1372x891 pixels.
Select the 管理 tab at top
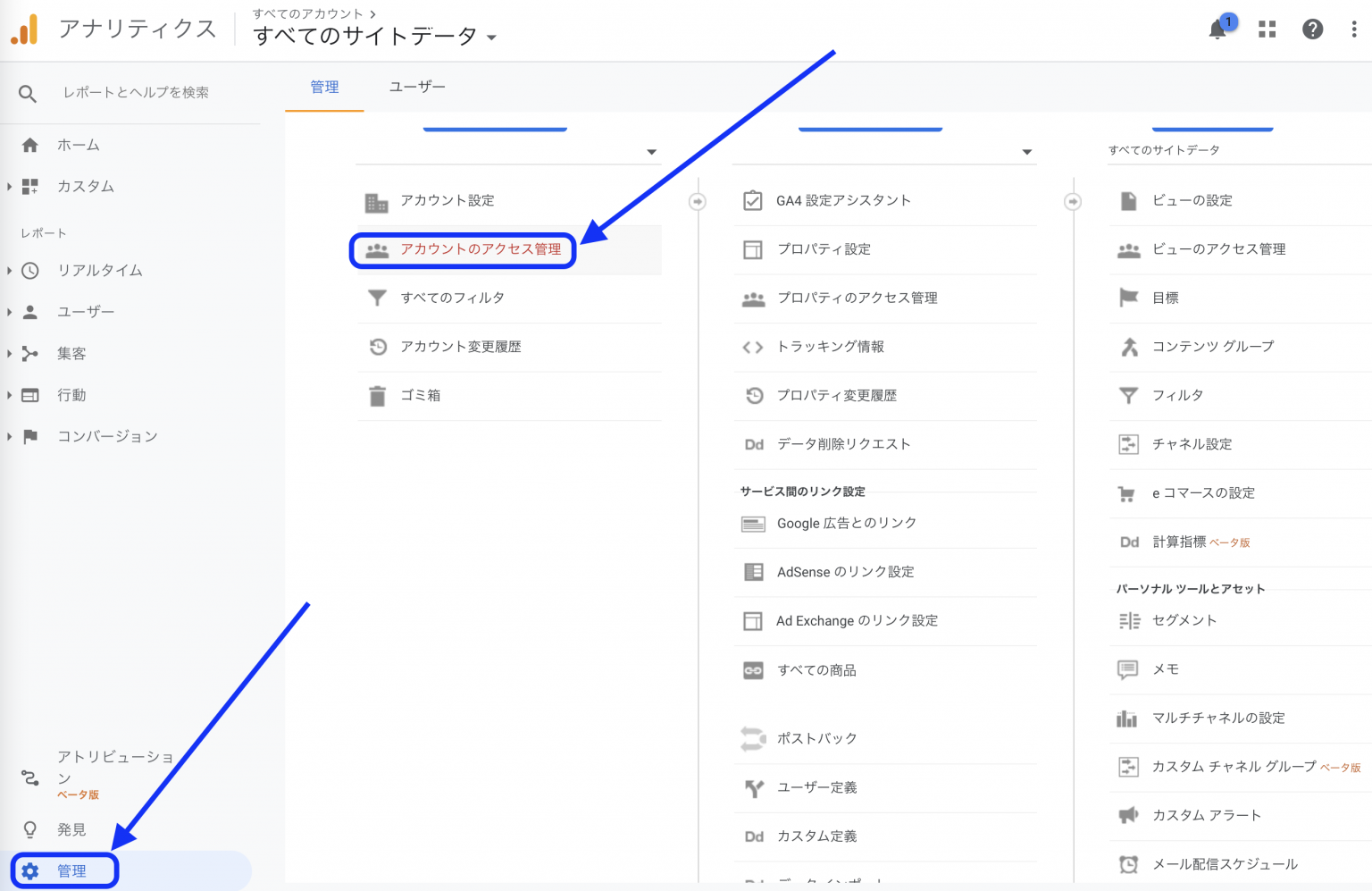tap(324, 87)
